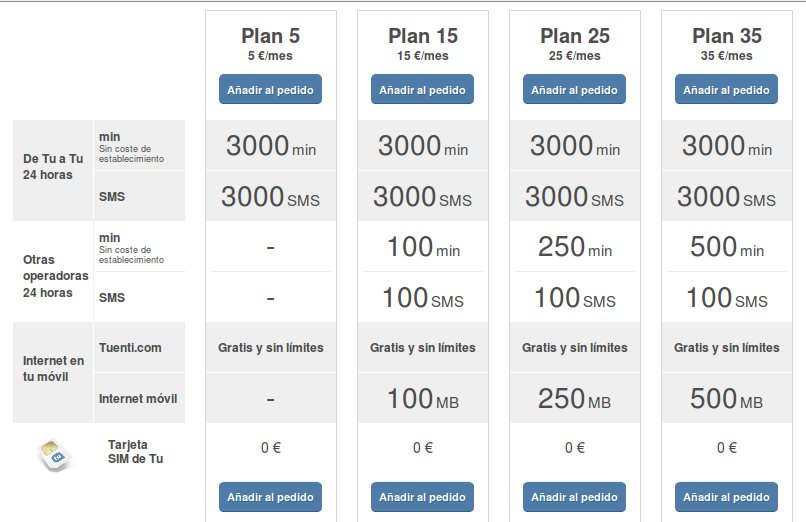Screen dimensions: 806x522
Task: Add Plan 25 using bottom button
Action: (x=575, y=497)
